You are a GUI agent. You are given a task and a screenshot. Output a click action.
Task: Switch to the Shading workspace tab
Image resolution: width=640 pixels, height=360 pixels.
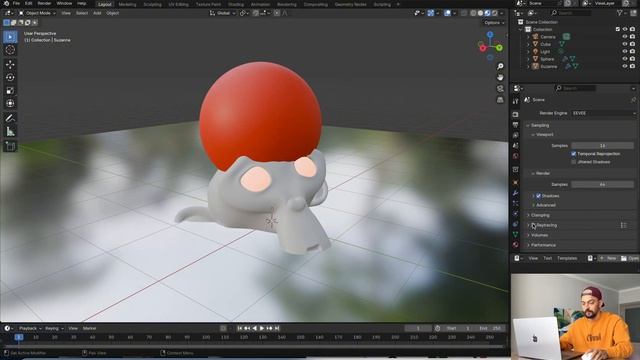click(x=236, y=4)
